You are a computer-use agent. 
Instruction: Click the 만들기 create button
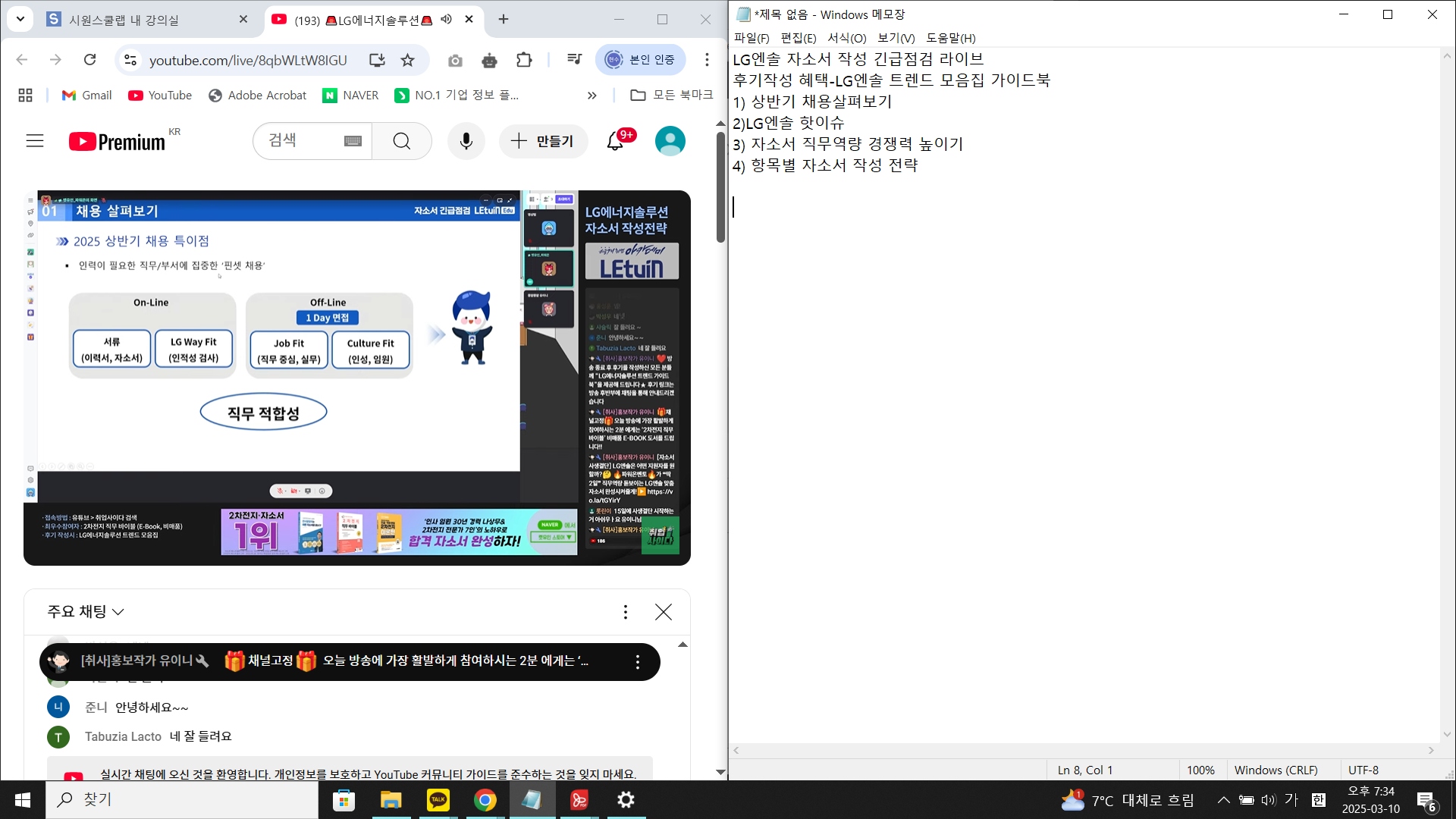[543, 141]
